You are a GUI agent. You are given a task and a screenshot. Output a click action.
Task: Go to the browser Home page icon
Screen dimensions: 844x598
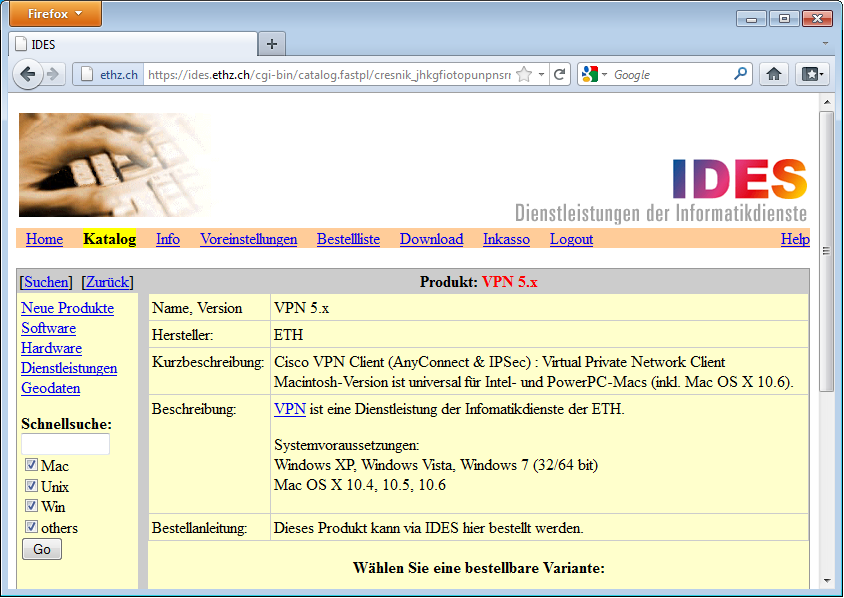point(774,74)
